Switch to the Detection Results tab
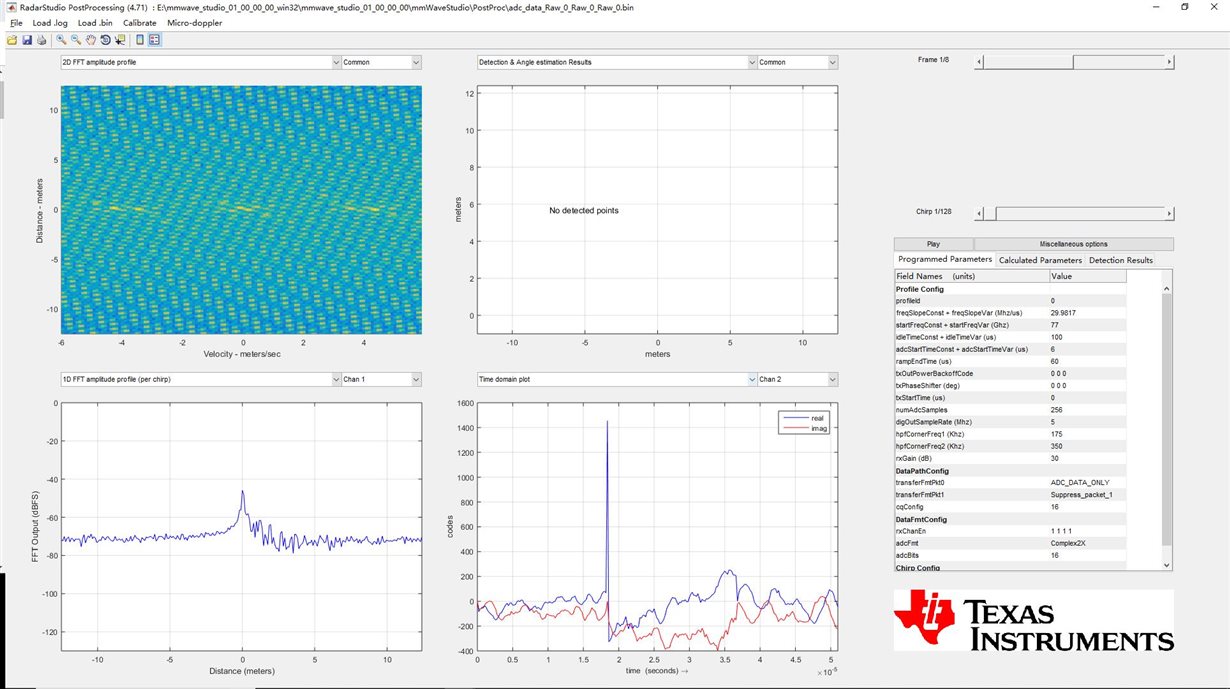The image size is (1230, 689). [1121, 260]
